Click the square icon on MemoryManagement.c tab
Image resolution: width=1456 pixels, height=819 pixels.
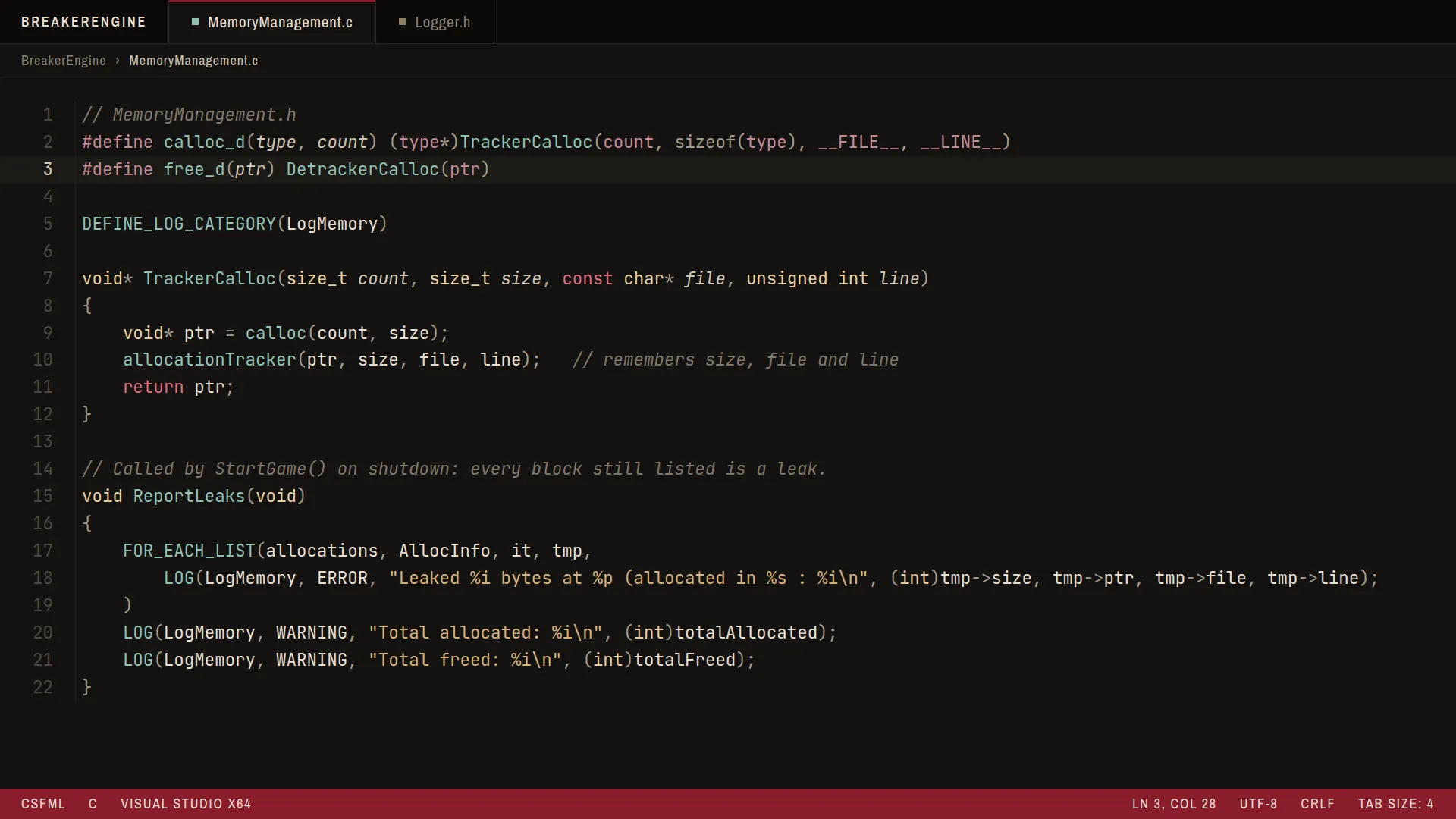coord(195,22)
